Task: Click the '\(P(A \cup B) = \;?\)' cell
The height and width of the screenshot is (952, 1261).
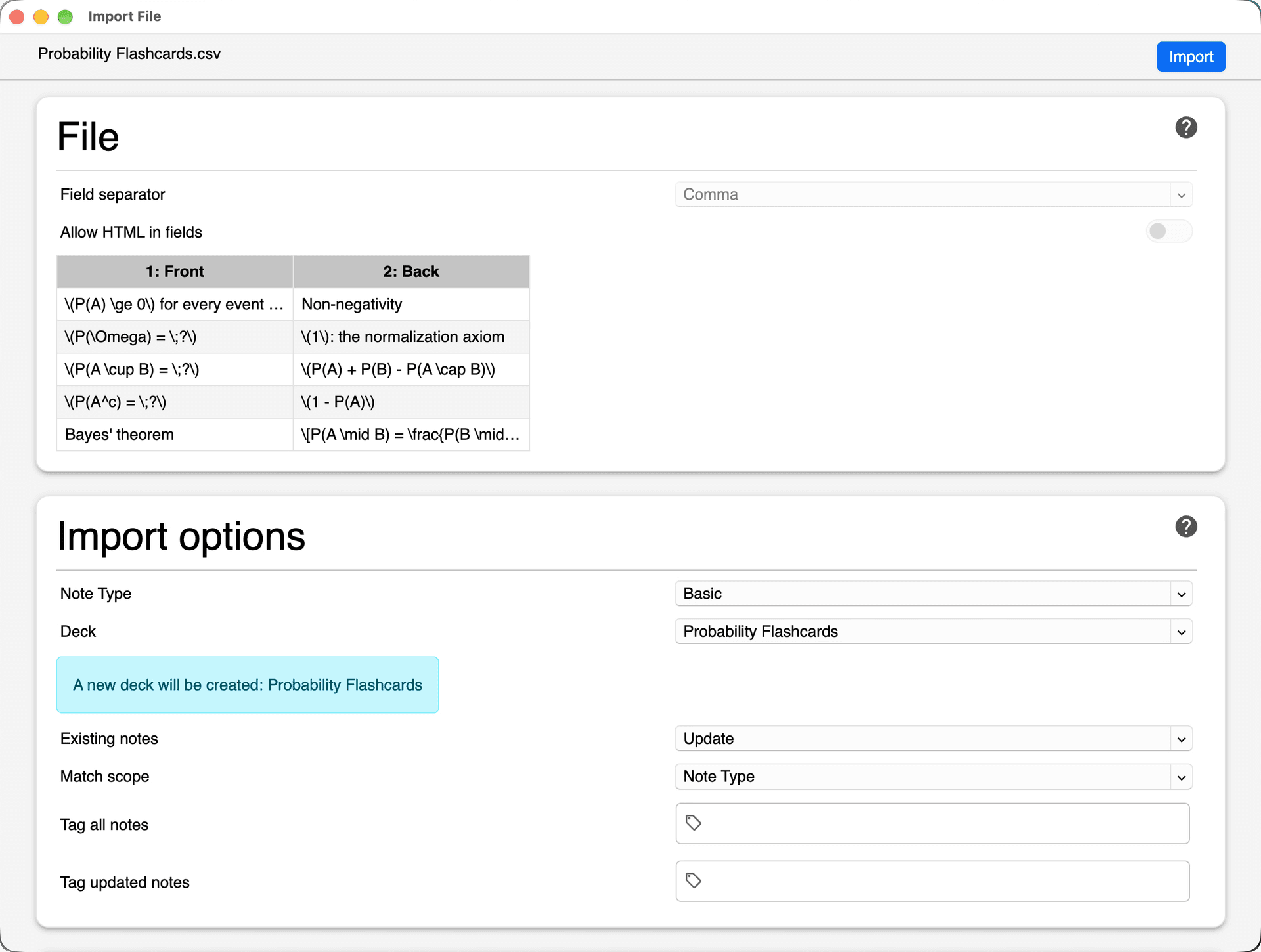Action: point(175,370)
